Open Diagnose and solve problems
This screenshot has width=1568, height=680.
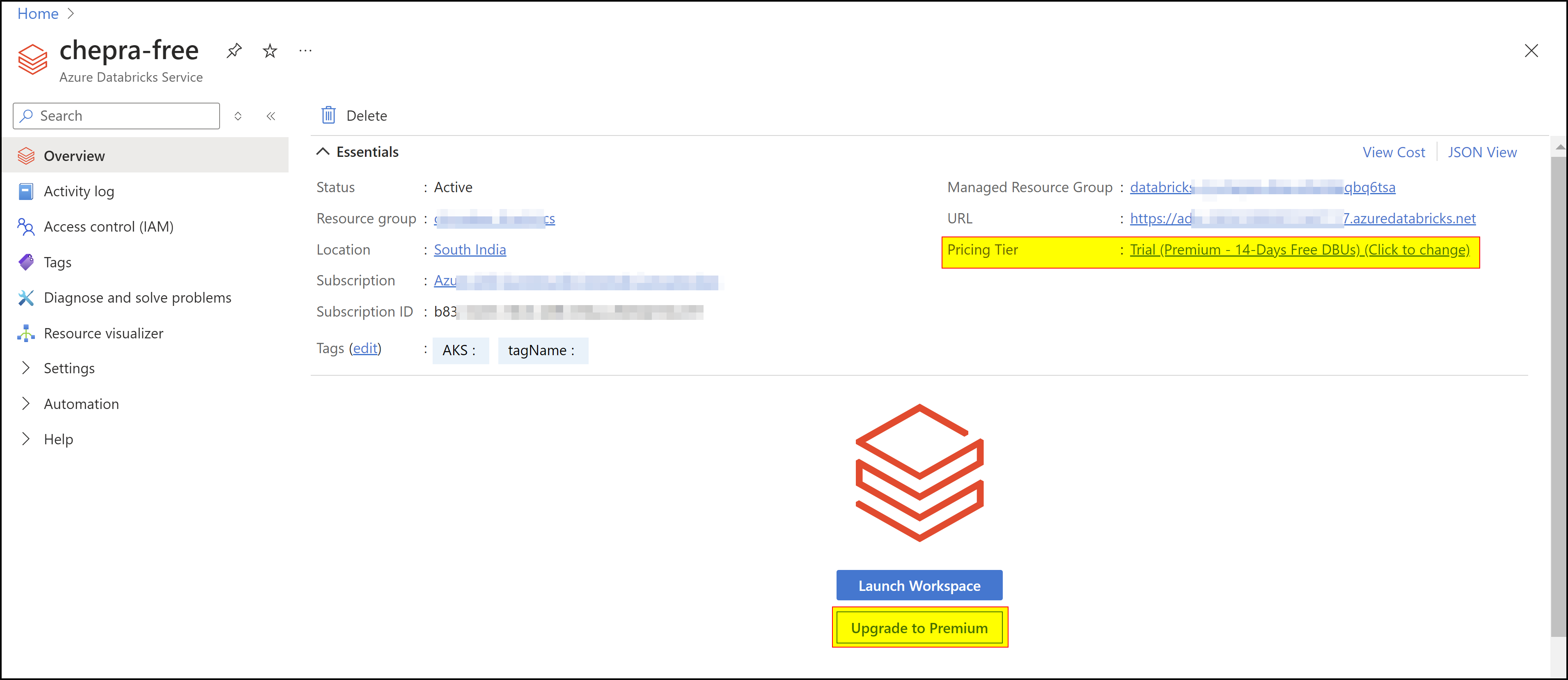point(138,298)
